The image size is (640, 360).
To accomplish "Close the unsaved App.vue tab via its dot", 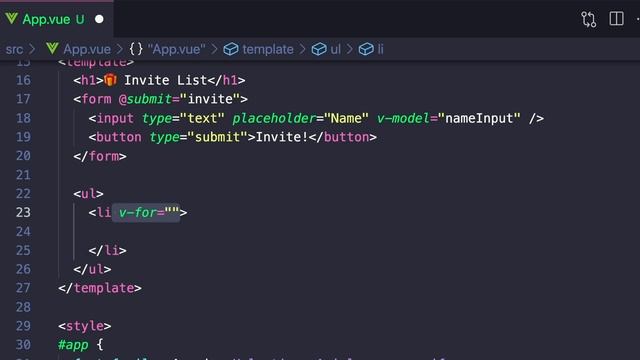I will click(x=99, y=19).
